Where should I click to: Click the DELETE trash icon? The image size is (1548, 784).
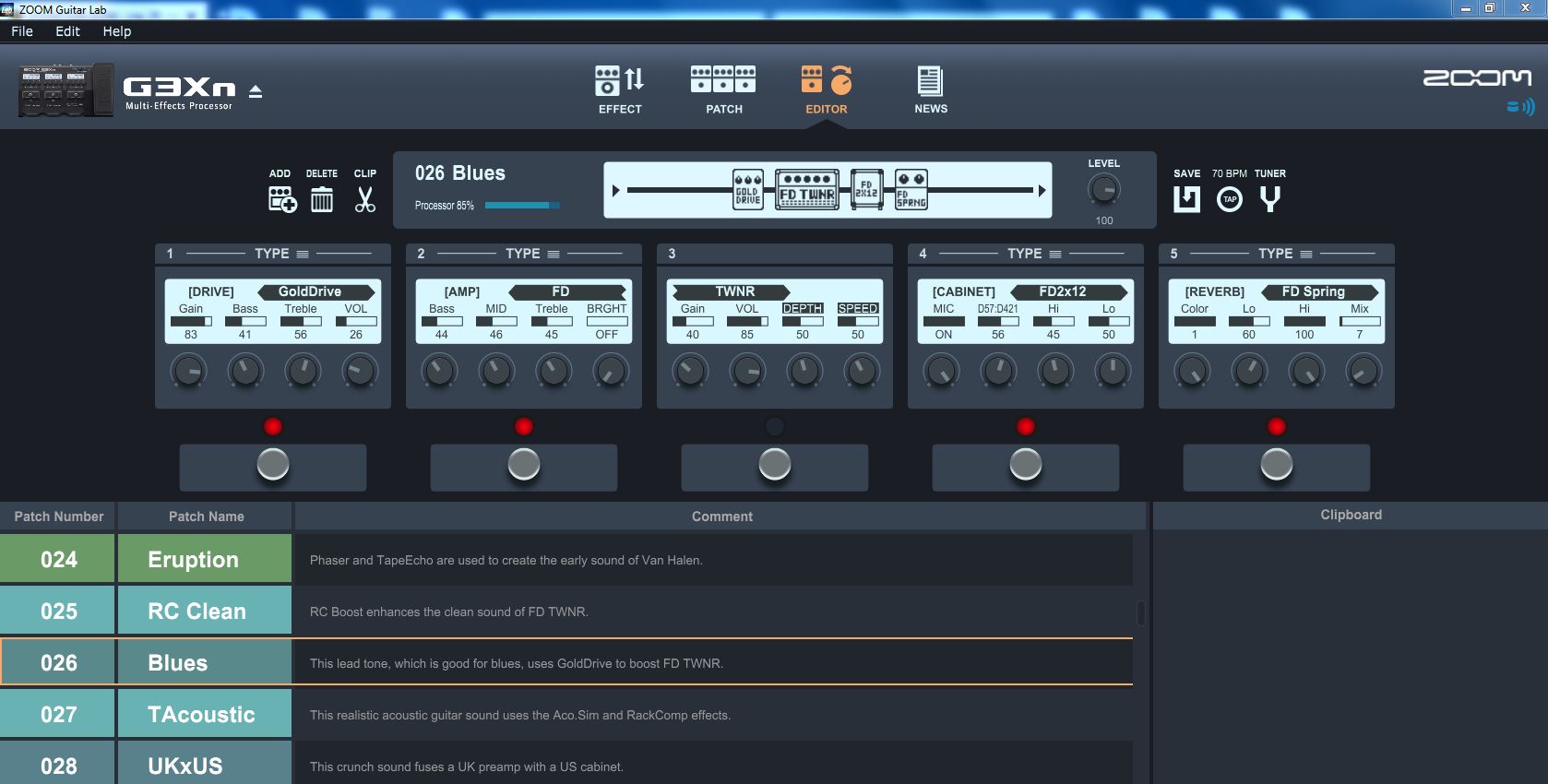tap(322, 199)
